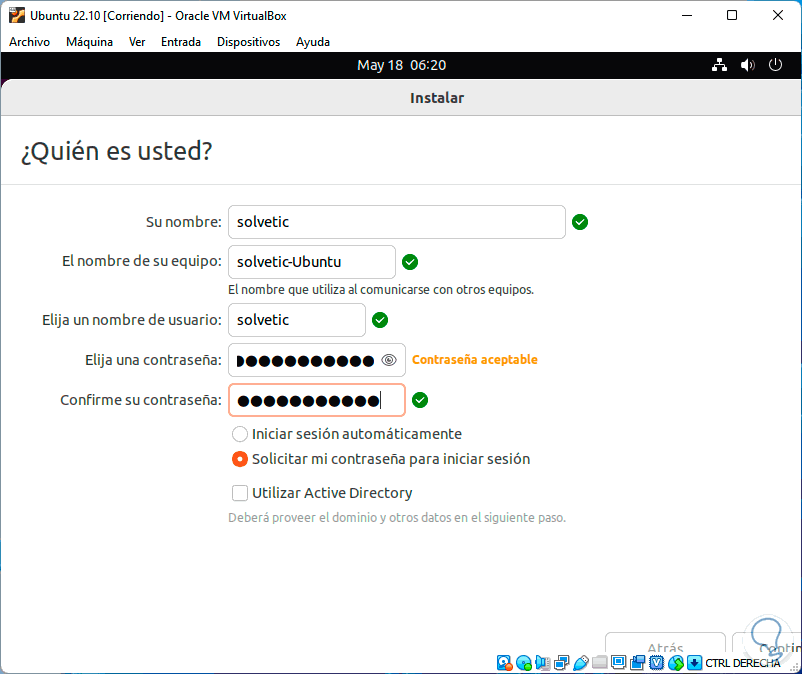Click the VirtualBox window title icon

click(16, 15)
